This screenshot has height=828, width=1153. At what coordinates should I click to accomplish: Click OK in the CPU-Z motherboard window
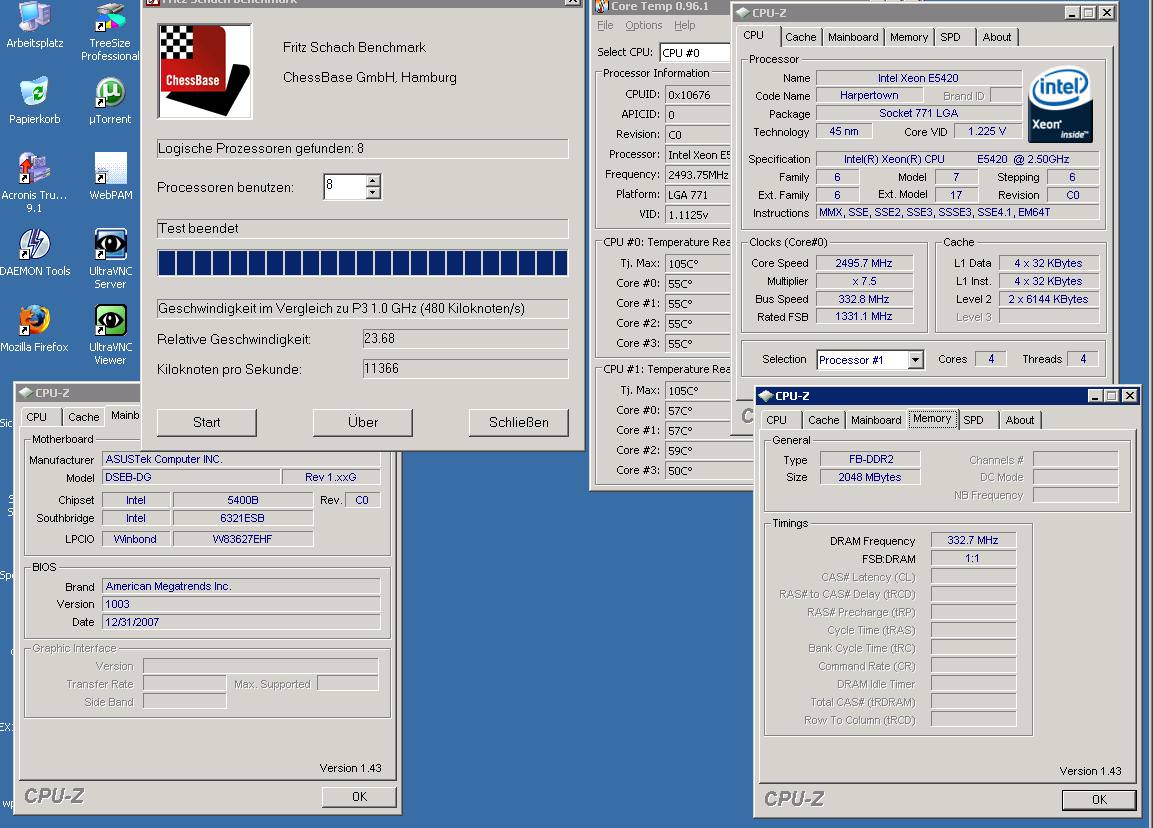(x=359, y=796)
